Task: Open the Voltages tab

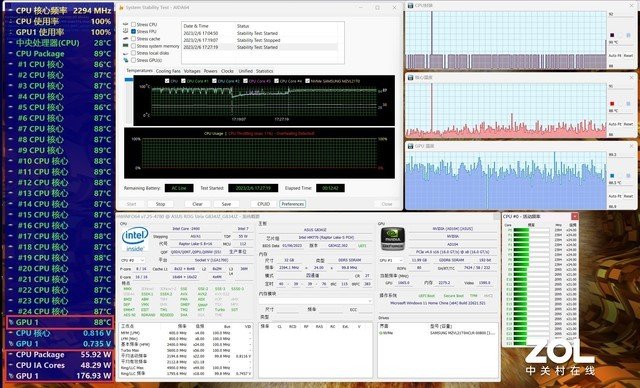Action: tap(192, 71)
